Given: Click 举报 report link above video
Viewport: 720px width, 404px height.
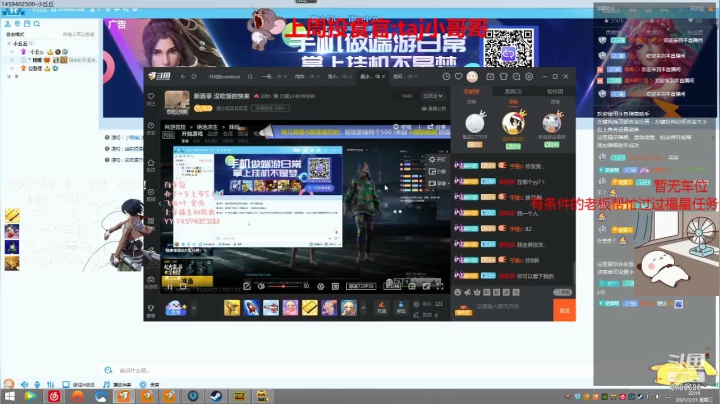Looking at the screenshot, I should (402, 127).
